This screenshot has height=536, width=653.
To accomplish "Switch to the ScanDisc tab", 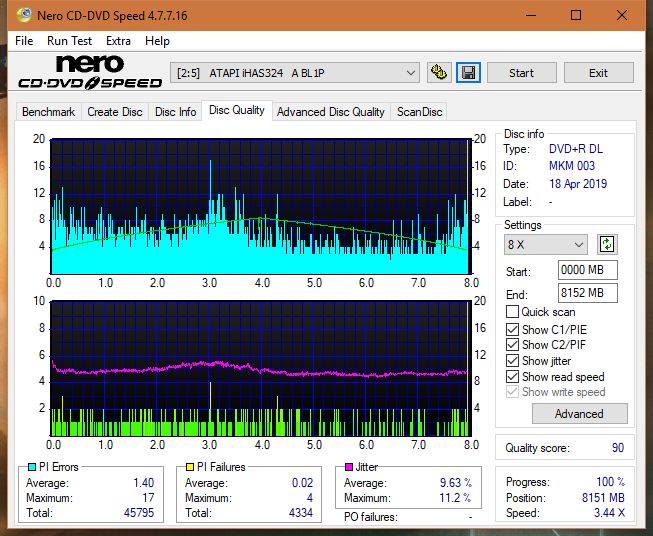I will pyautogui.click(x=419, y=112).
